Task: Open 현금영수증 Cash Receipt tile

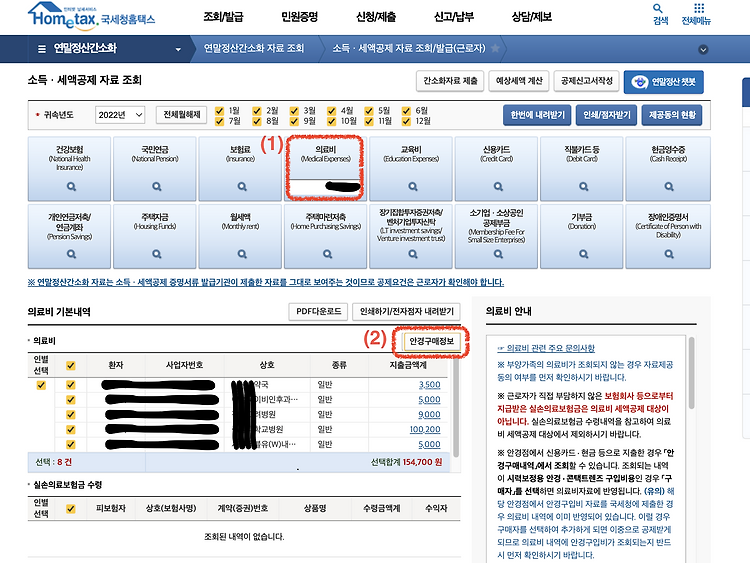Action: pos(668,168)
